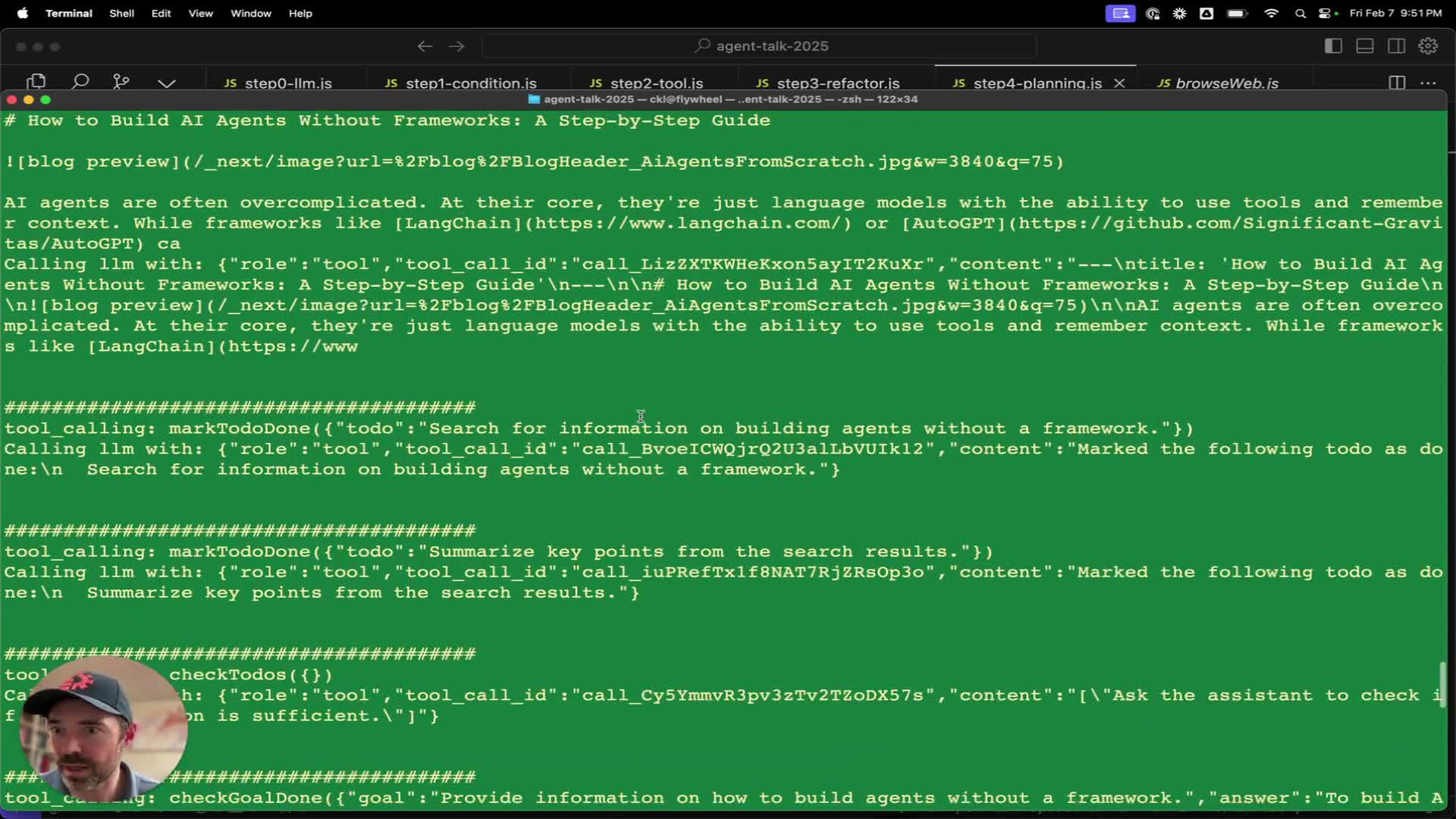The height and width of the screenshot is (819, 1456).
Task: Open macOS Spotlight search icon
Action: coord(1300,13)
